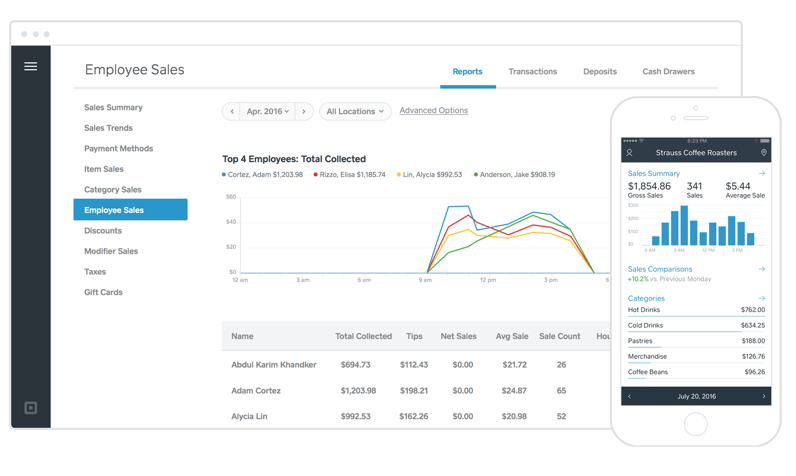Click red legend dot for Rizzo, Elisa

pos(316,175)
